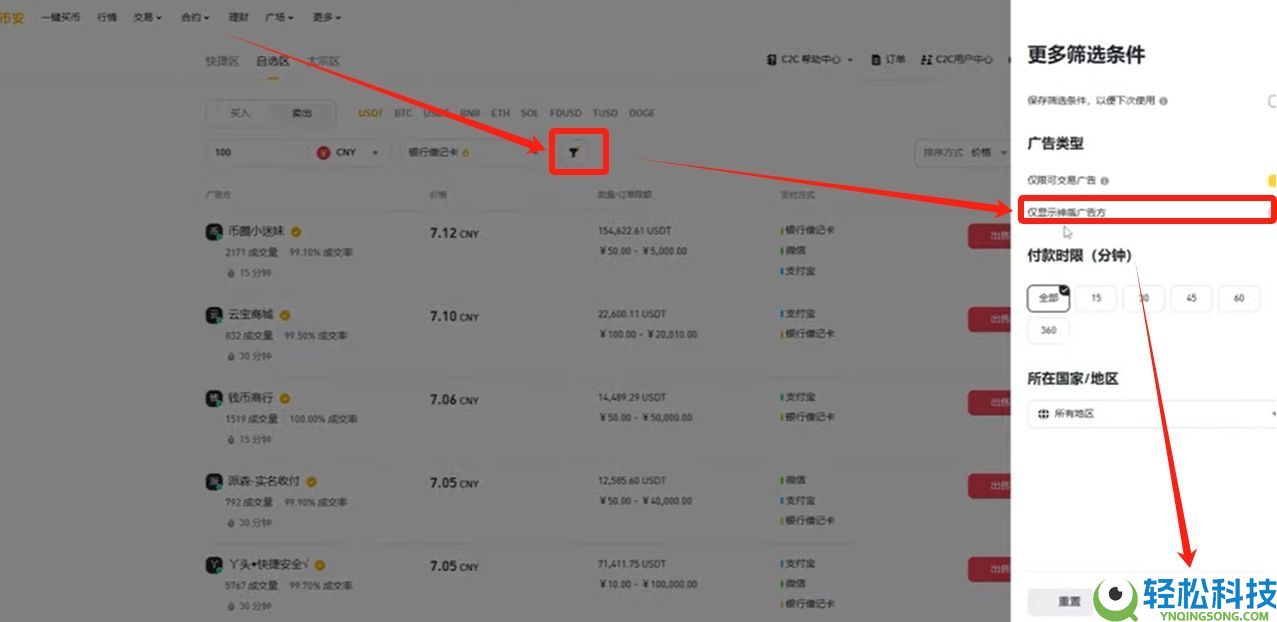Toggle 保存筛选条件 for next time
The width and height of the screenshot is (1277, 622).
tap(1270, 100)
